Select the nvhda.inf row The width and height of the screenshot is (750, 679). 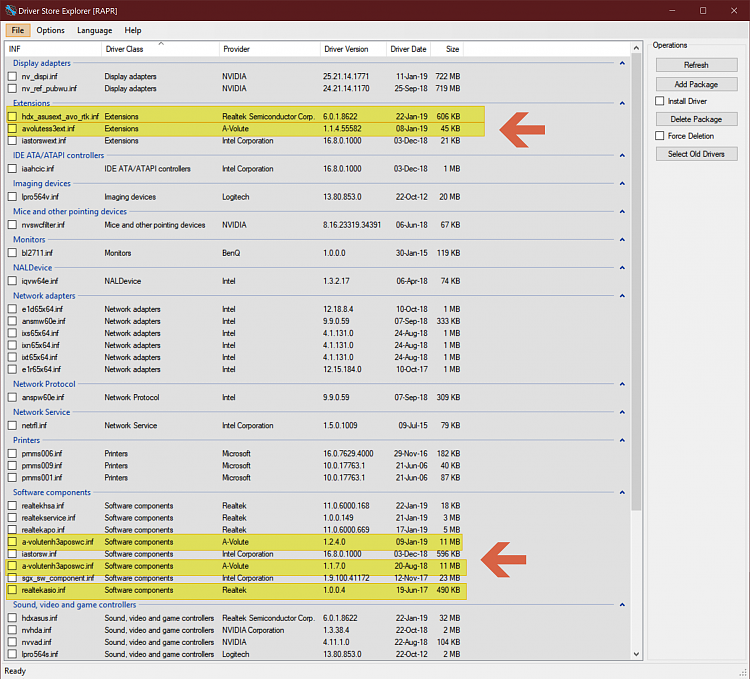point(234,630)
